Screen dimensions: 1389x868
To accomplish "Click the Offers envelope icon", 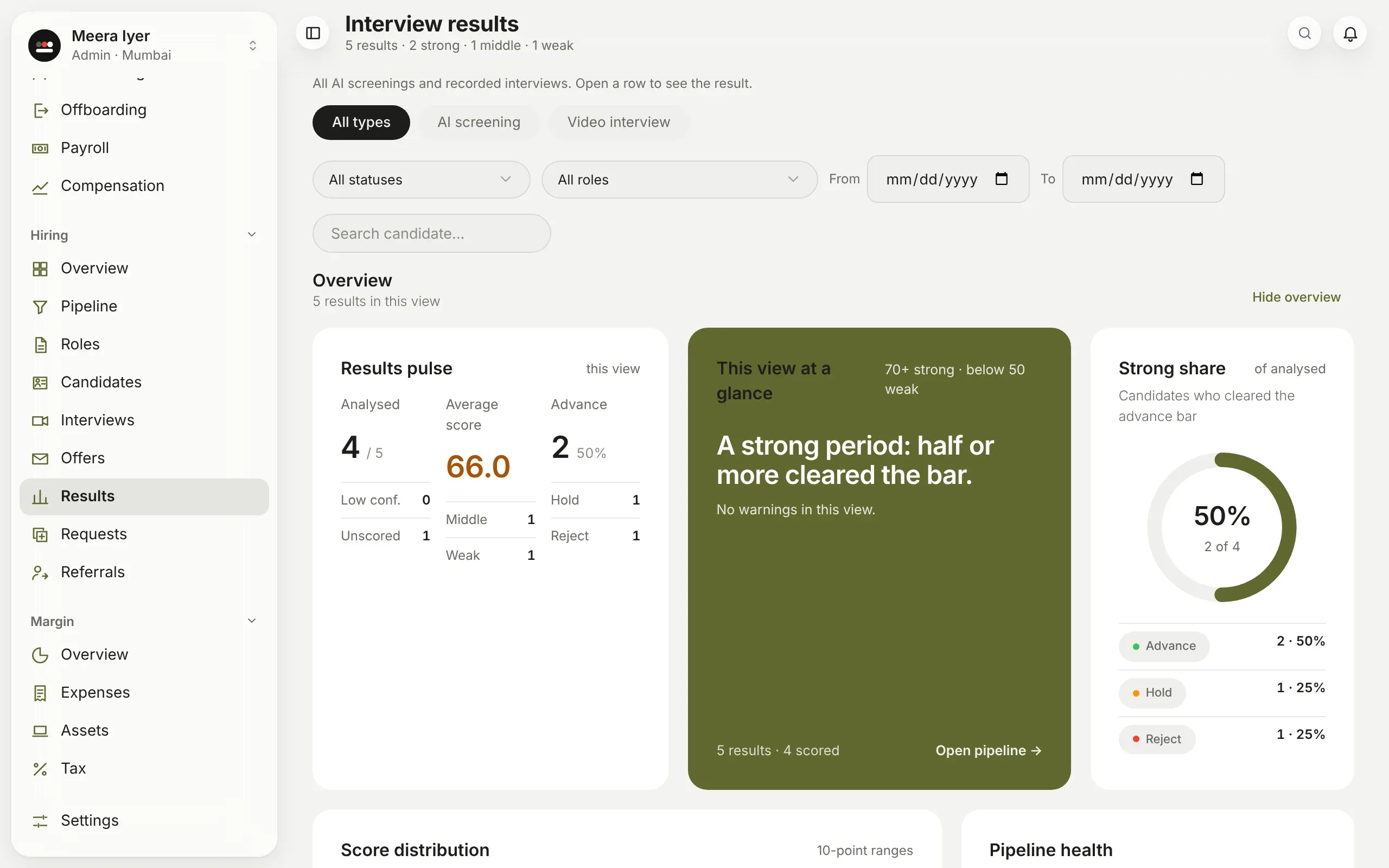I will [x=40, y=459].
